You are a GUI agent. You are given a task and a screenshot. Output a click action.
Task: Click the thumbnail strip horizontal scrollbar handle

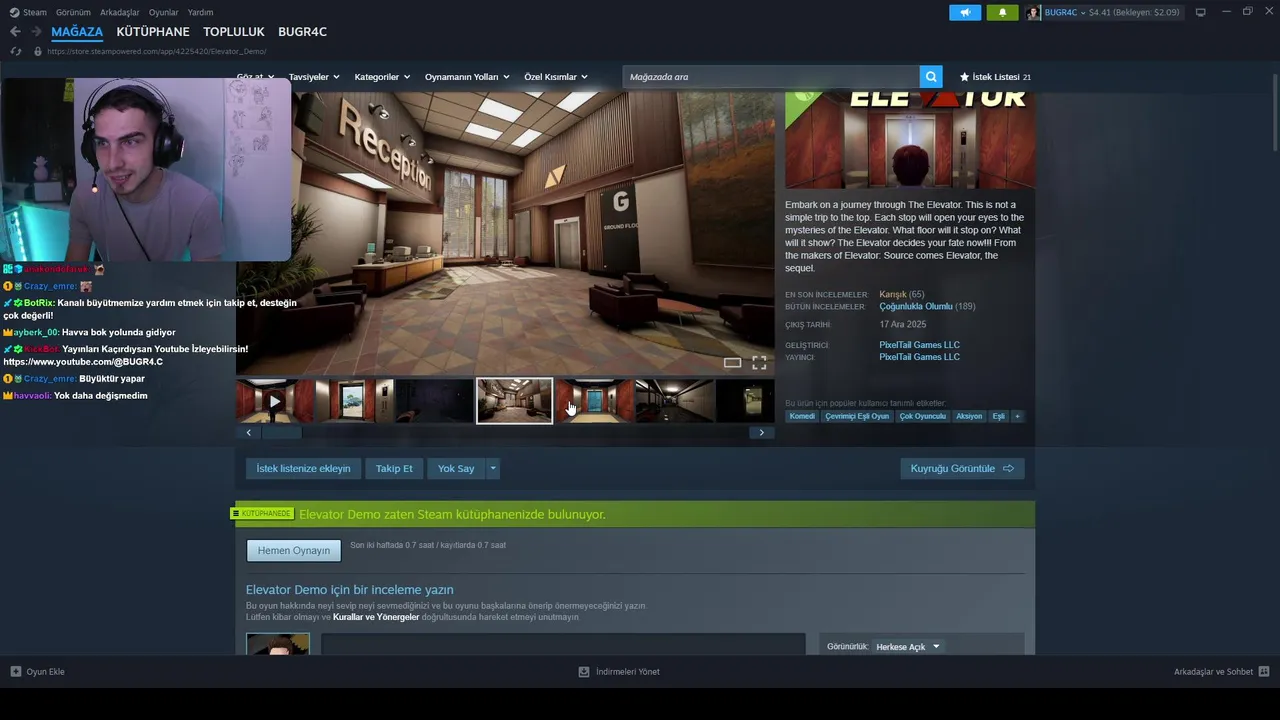[281, 432]
